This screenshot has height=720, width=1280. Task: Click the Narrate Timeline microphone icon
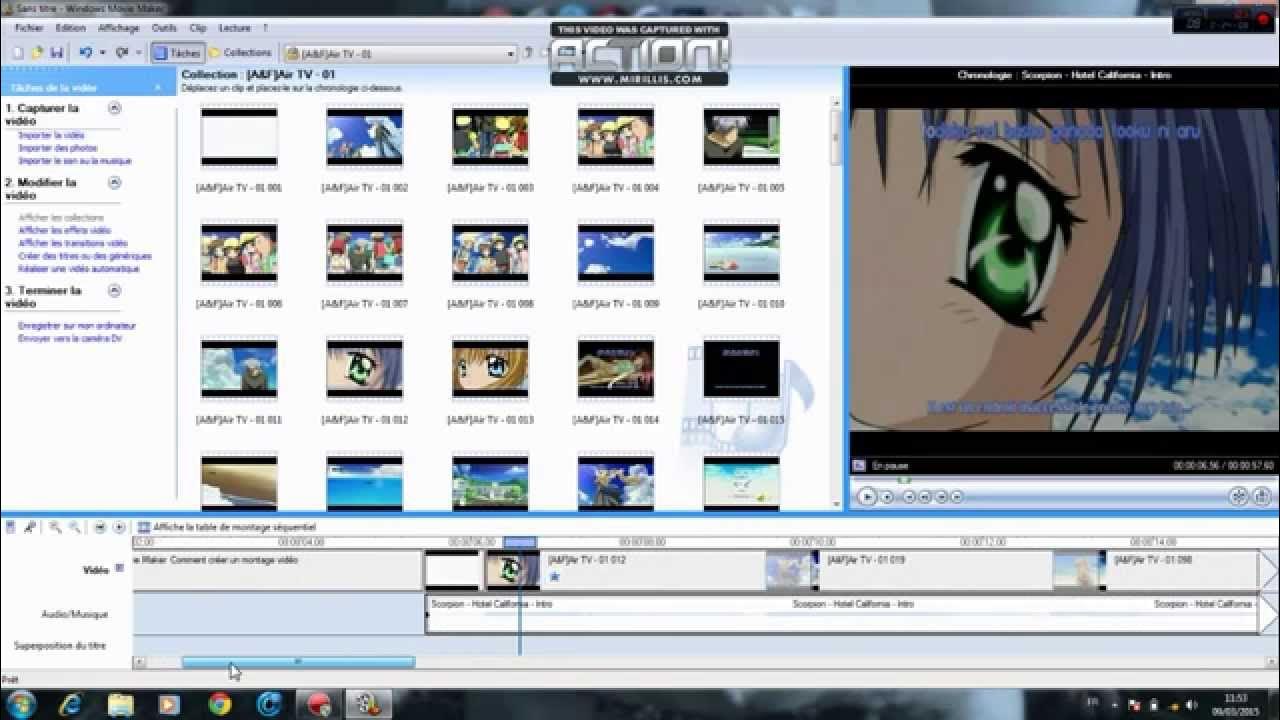30,527
